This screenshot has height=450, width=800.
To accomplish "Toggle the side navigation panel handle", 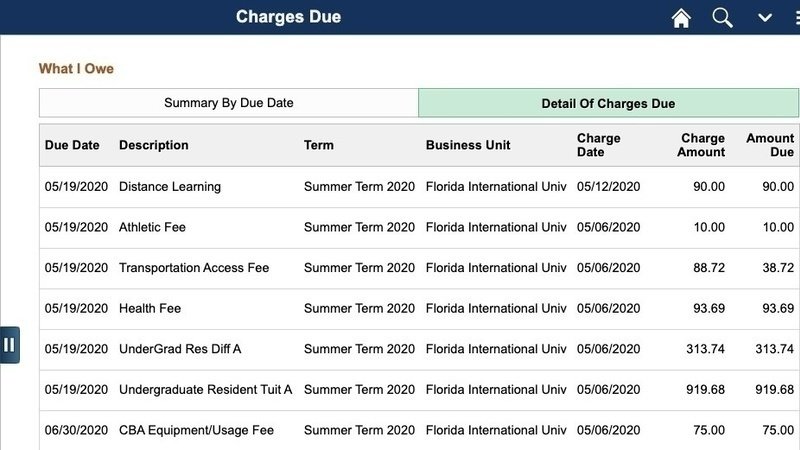I will pyautogui.click(x=10, y=345).
